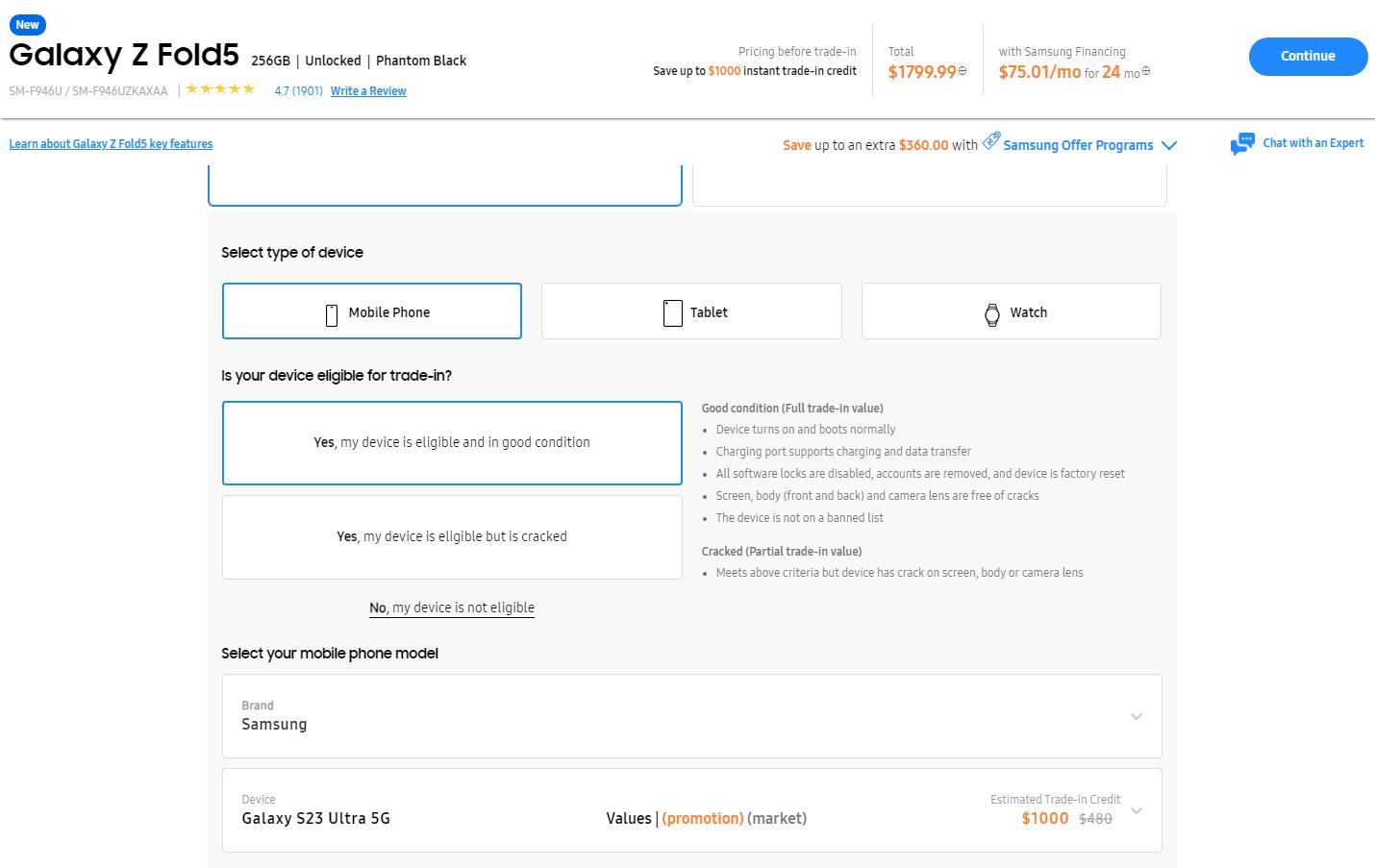Click the watch device icon
This screenshot has width=1375, height=868.
(x=992, y=314)
